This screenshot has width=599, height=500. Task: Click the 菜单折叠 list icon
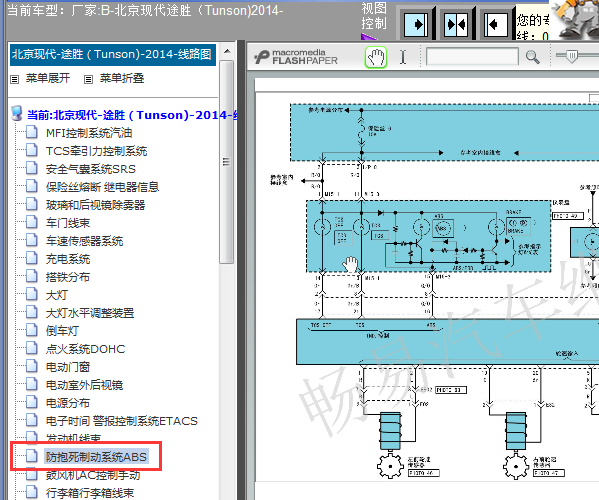coord(88,79)
